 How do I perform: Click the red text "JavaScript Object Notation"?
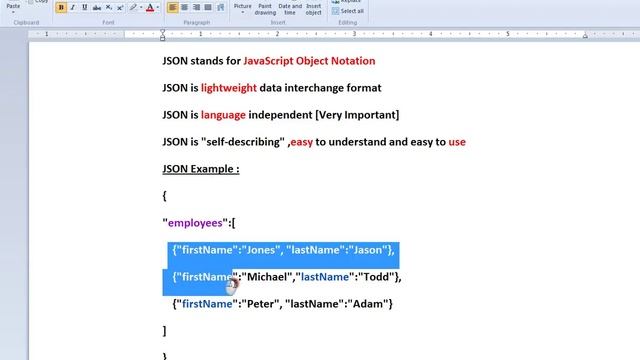pyautogui.click(x=309, y=61)
